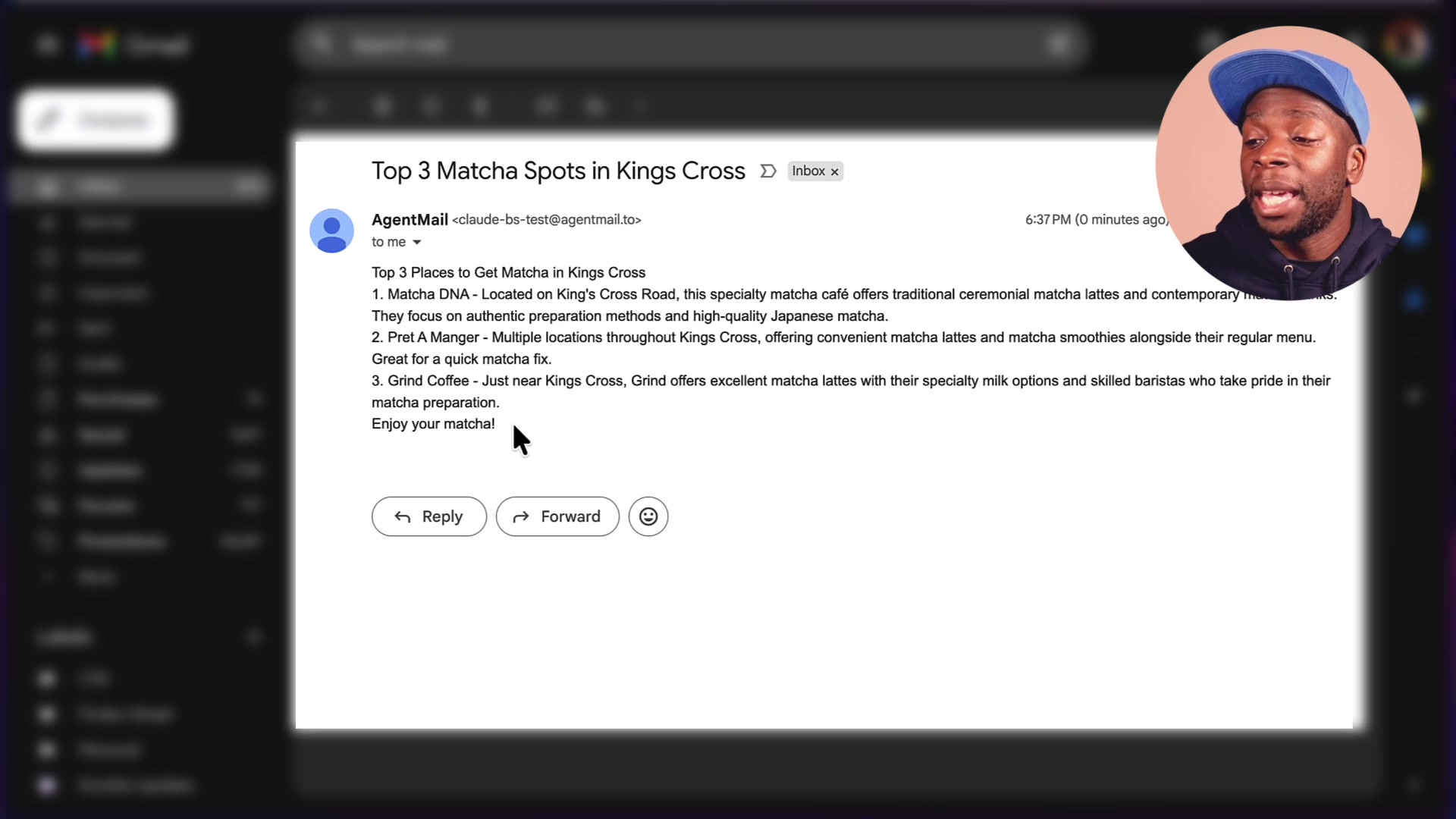This screenshot has height=819, width=1456.
Task: Expand recipient details via 'to me' chevron
Action: [418, 241]
